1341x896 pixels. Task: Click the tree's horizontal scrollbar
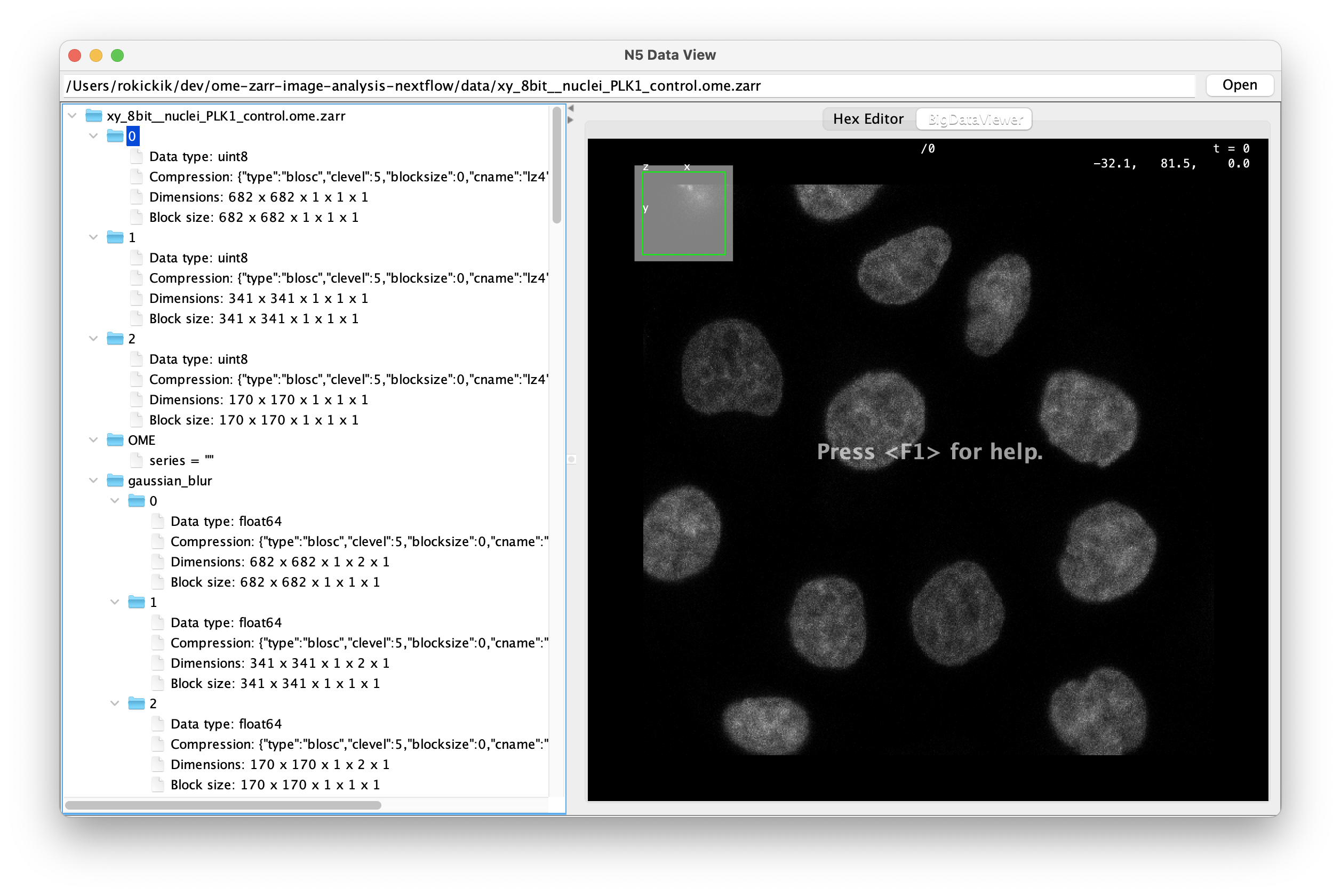click(x=223, y=805)
